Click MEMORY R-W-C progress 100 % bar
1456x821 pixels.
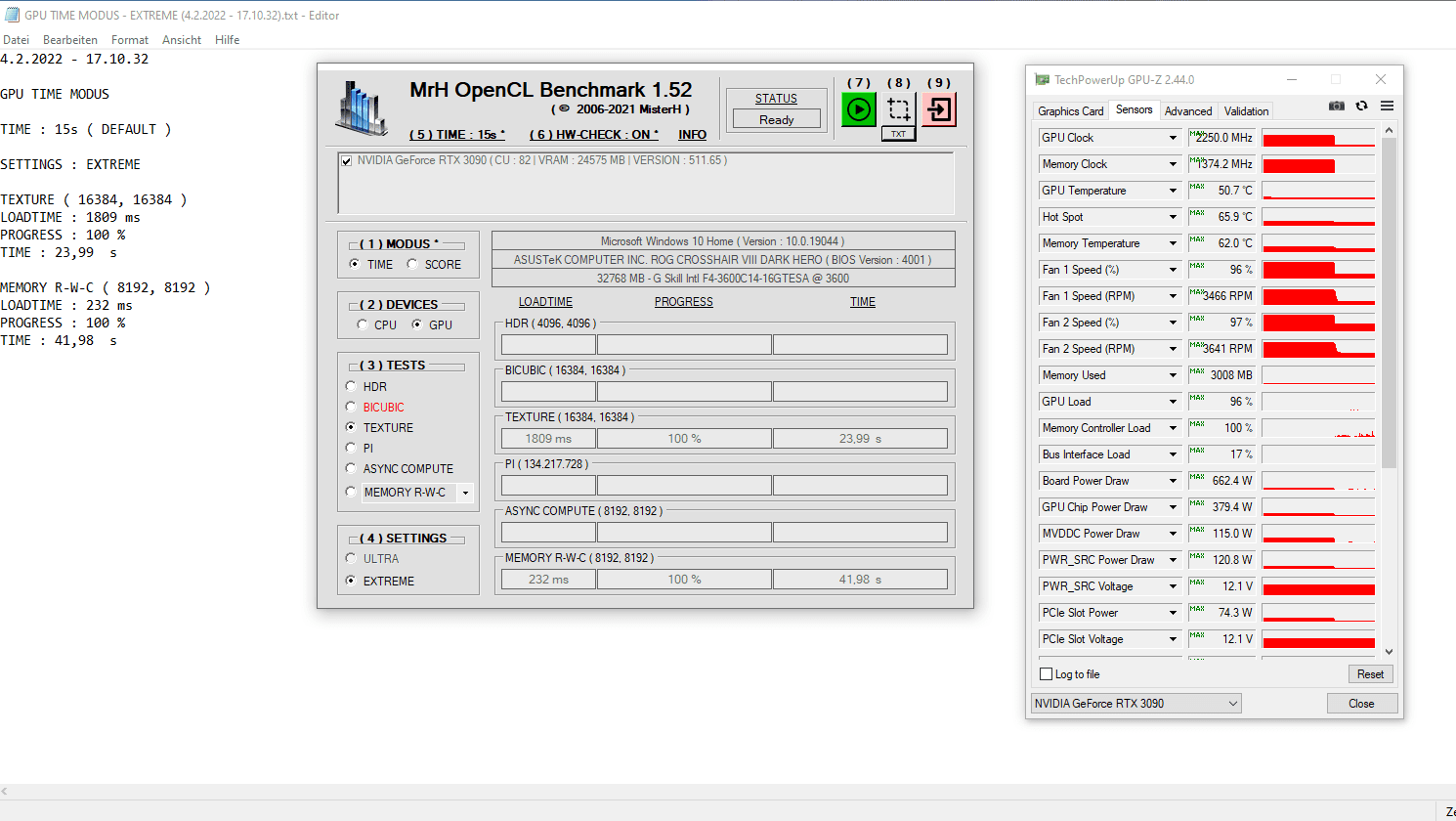point(684,580)
